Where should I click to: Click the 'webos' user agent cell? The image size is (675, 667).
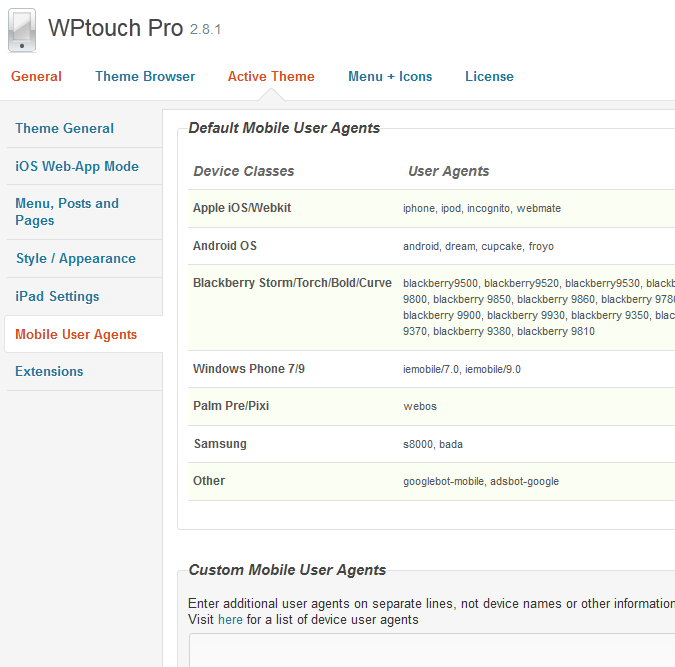pos(420,406)
